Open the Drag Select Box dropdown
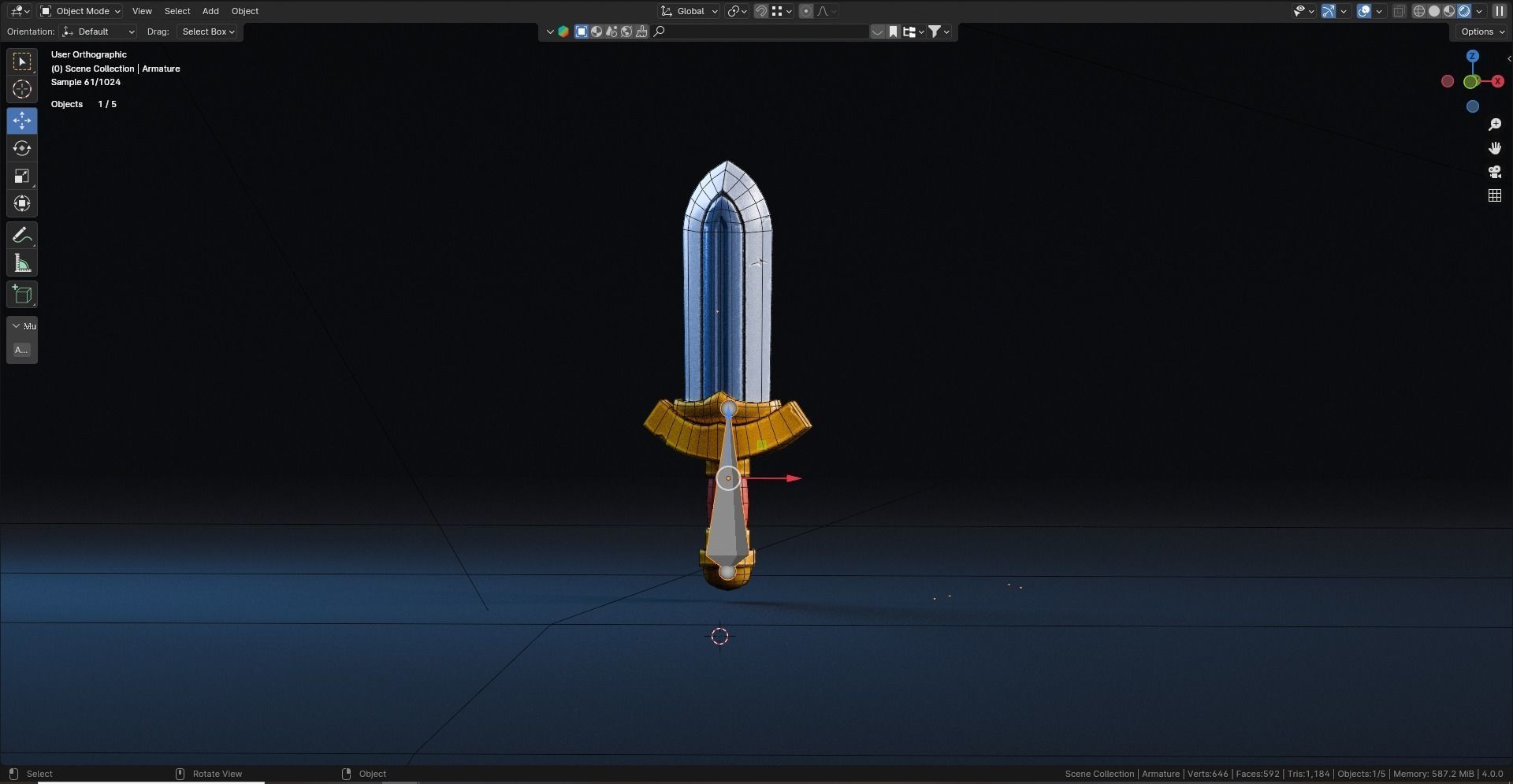This screenshot has width=1513, height=784. (208, 32)
